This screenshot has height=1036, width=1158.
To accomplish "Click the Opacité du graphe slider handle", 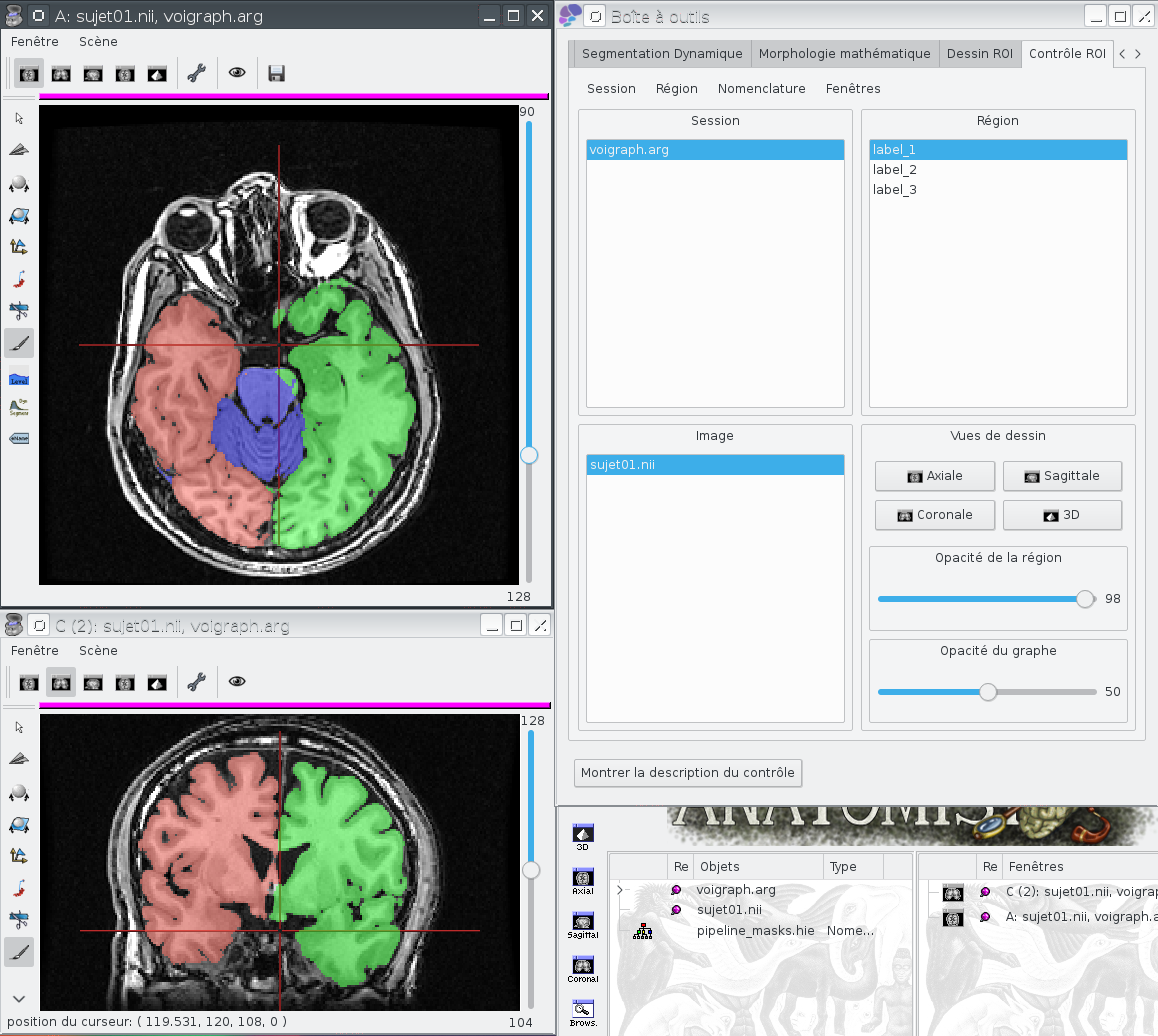I will coord(988,692).
